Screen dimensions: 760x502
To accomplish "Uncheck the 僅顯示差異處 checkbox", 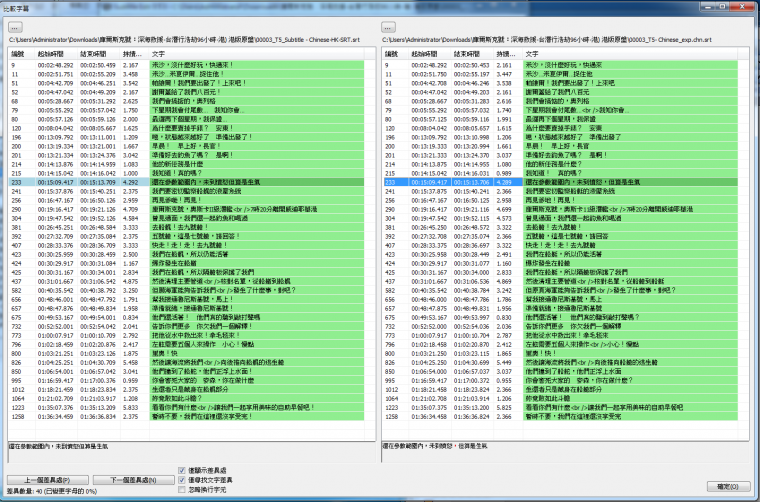I will coord(182,471).
